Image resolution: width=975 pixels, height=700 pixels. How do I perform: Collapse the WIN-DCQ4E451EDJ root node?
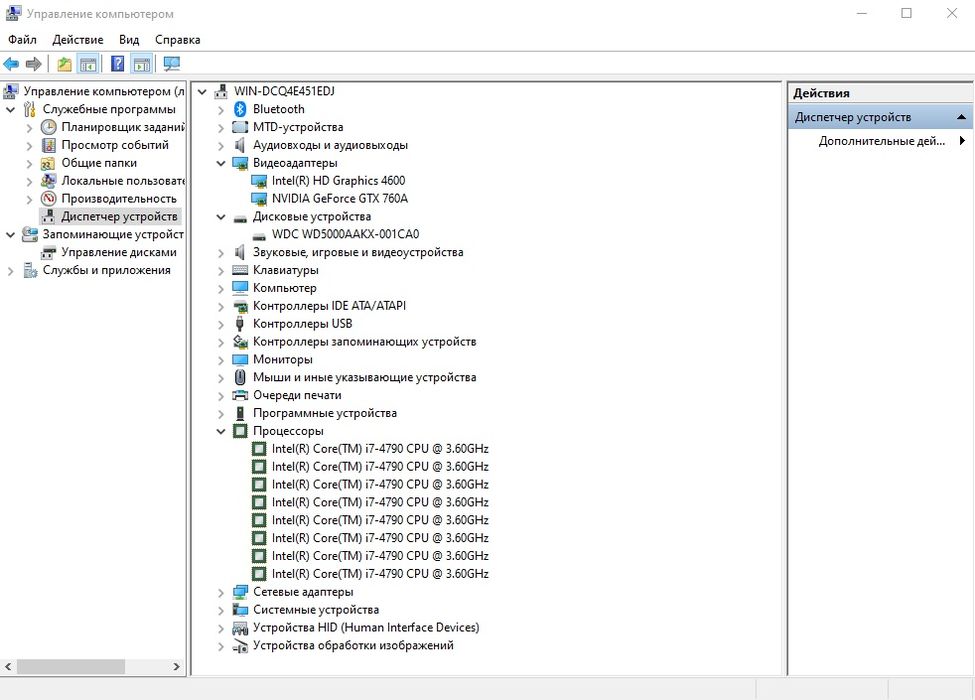pos(202,91)
